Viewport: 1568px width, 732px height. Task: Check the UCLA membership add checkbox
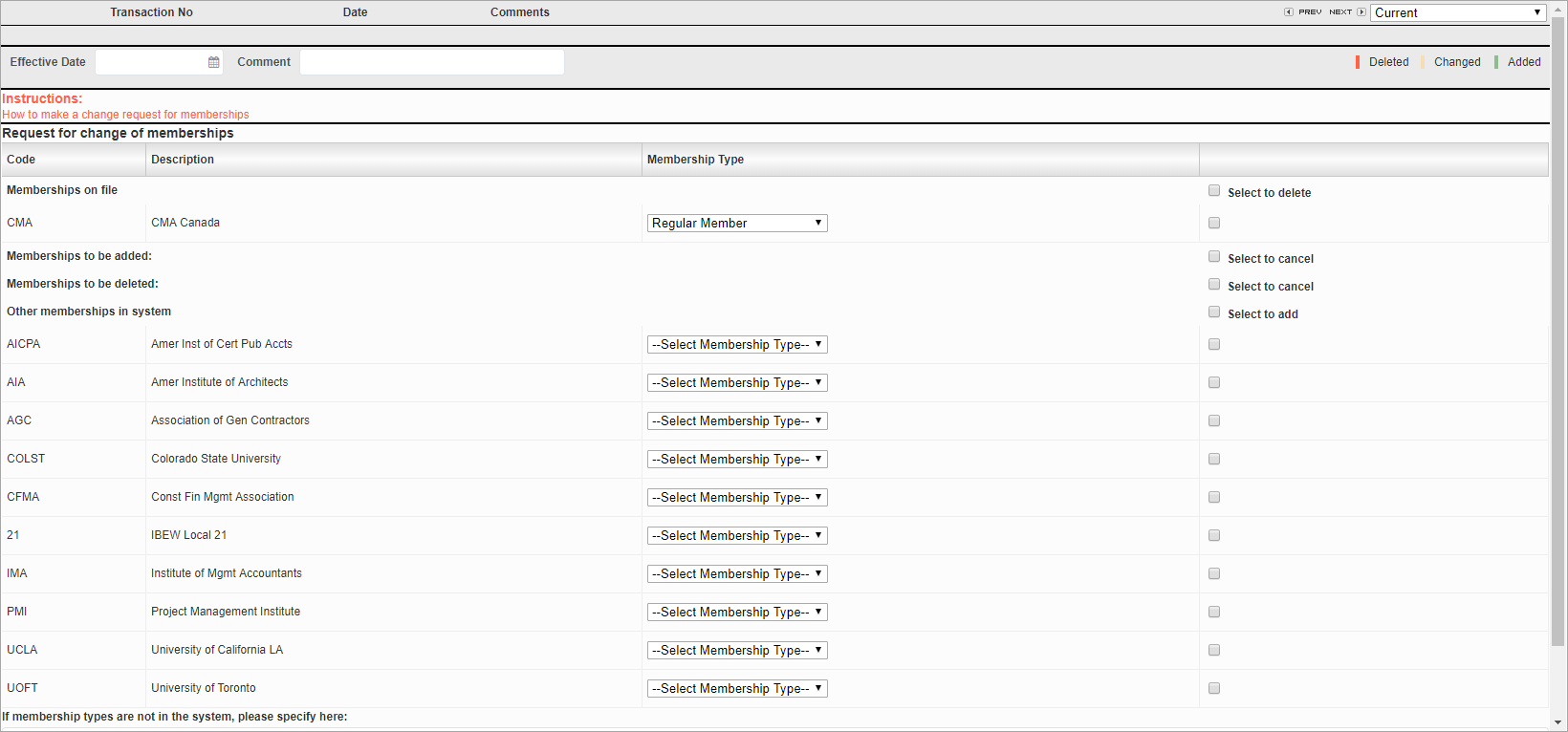click(1214, 650)
